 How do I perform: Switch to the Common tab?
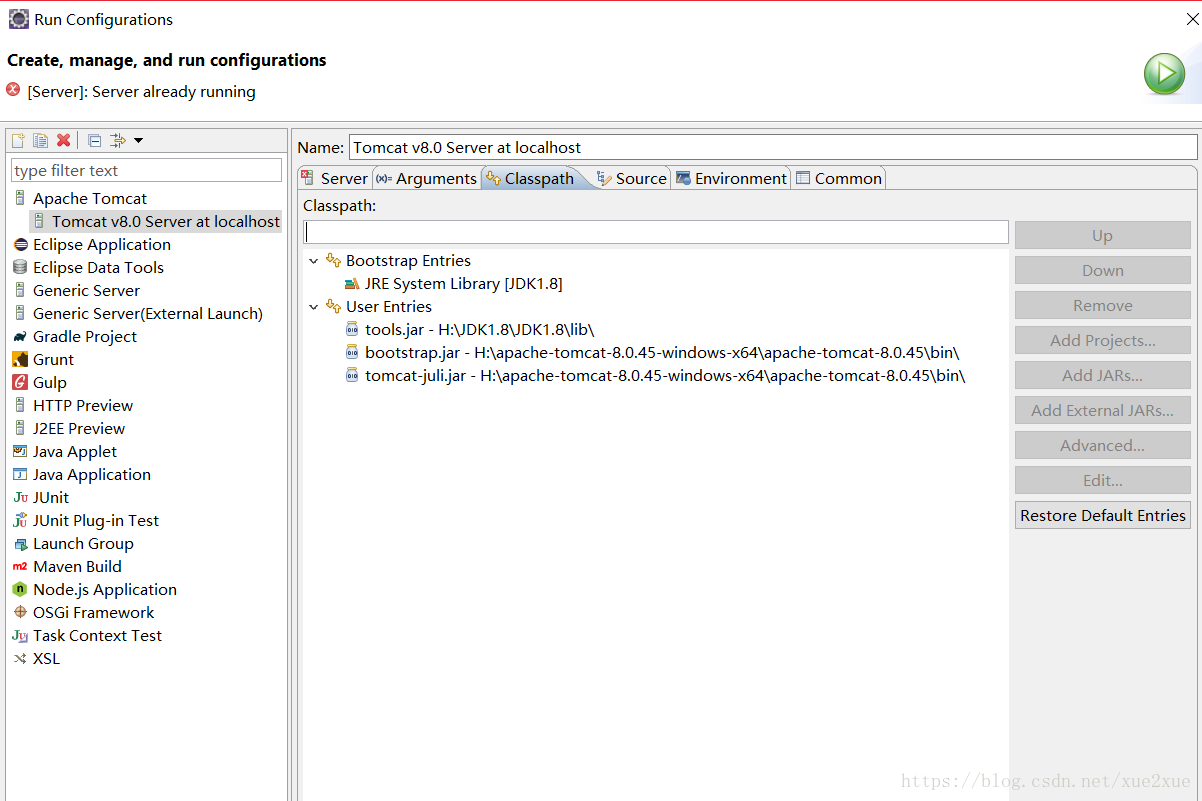(x=839, y=178)
